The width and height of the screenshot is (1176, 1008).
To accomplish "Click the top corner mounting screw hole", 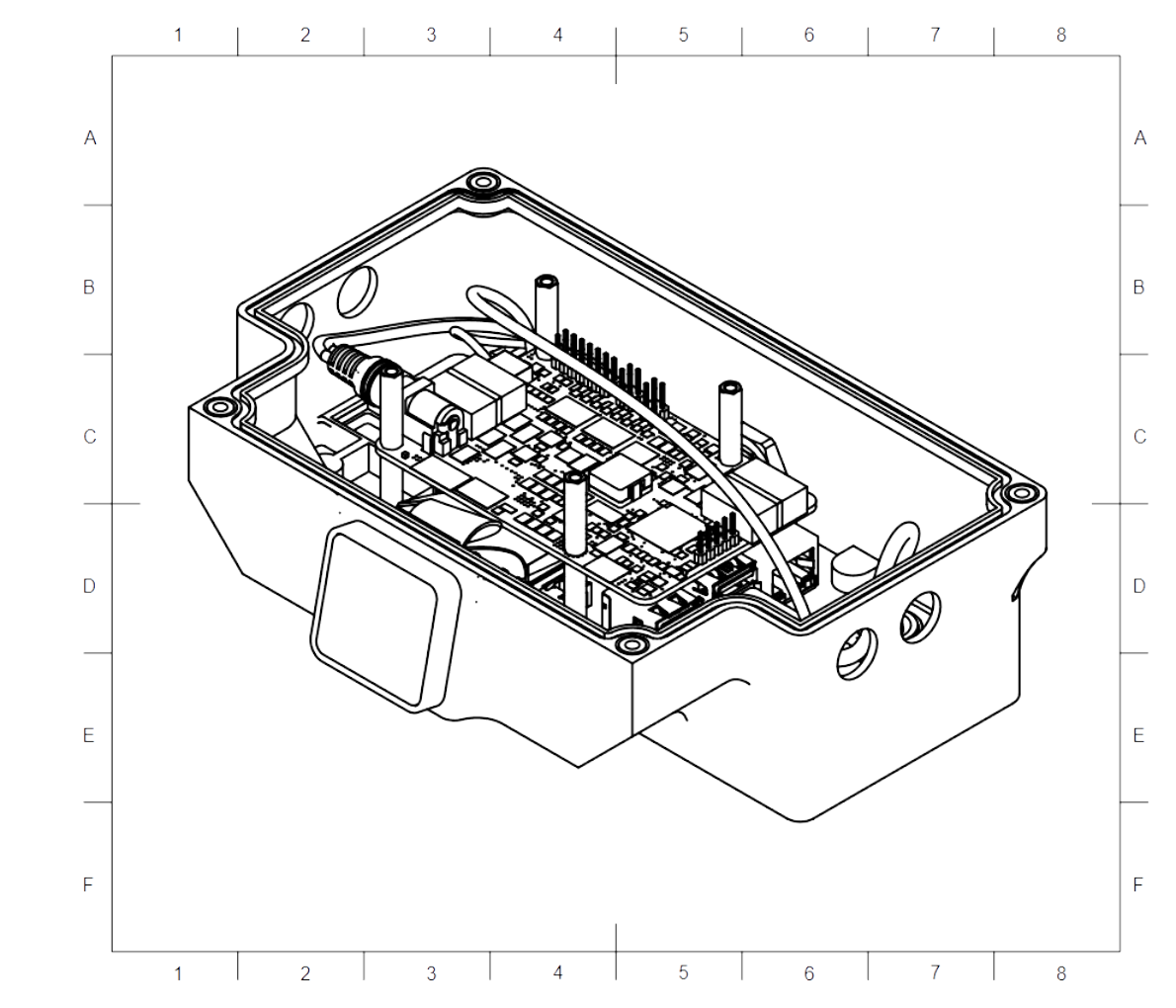I will [x=484, y=184].
